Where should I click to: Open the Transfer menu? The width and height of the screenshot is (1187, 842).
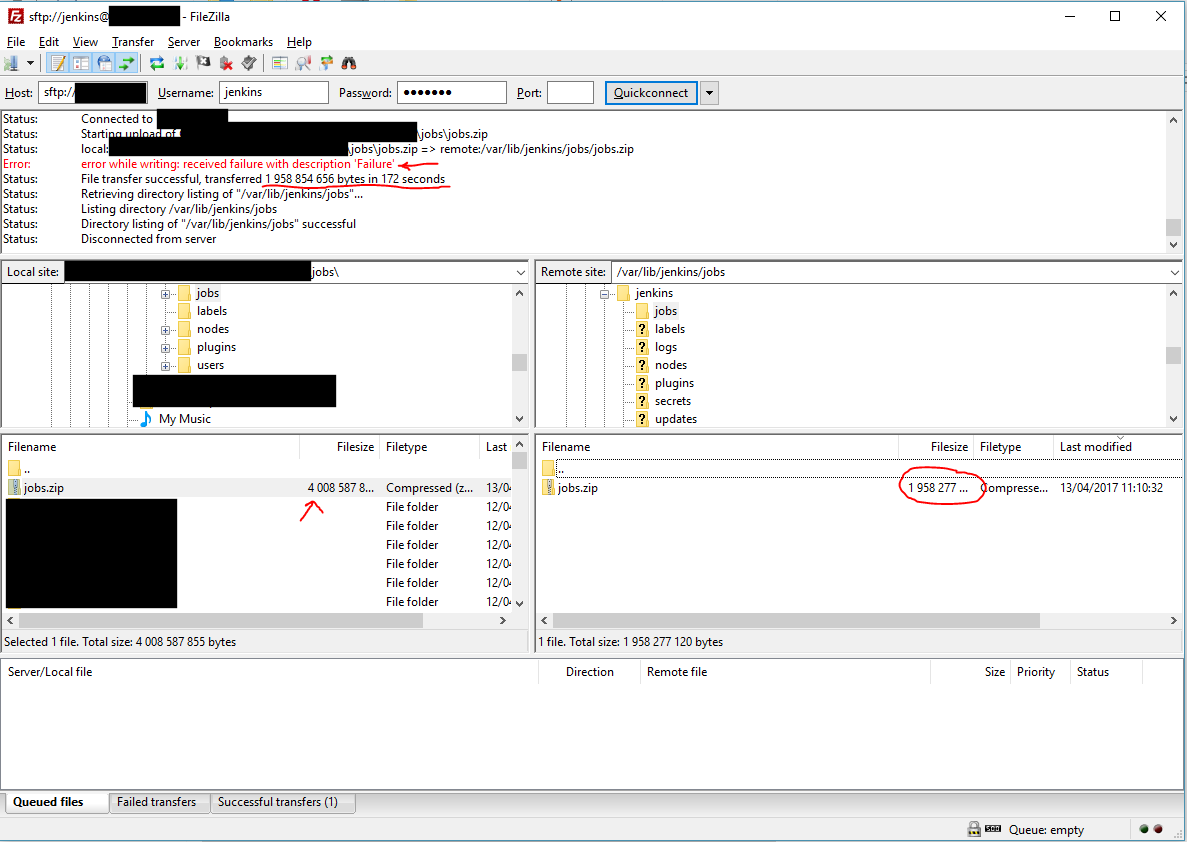(x=133, y=42)
